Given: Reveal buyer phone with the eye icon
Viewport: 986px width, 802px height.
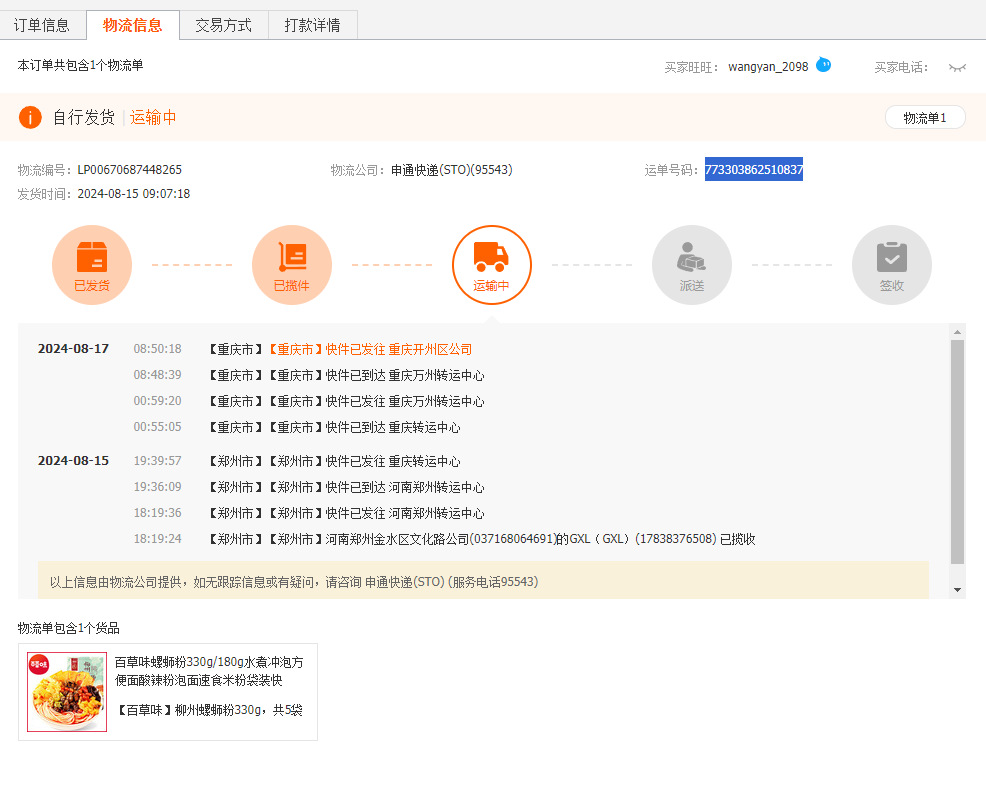Looking at the screenshot, I should tap(957, 68).
